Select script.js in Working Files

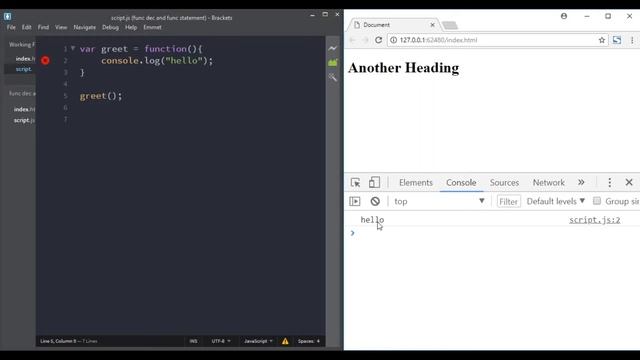pos(23,69)
